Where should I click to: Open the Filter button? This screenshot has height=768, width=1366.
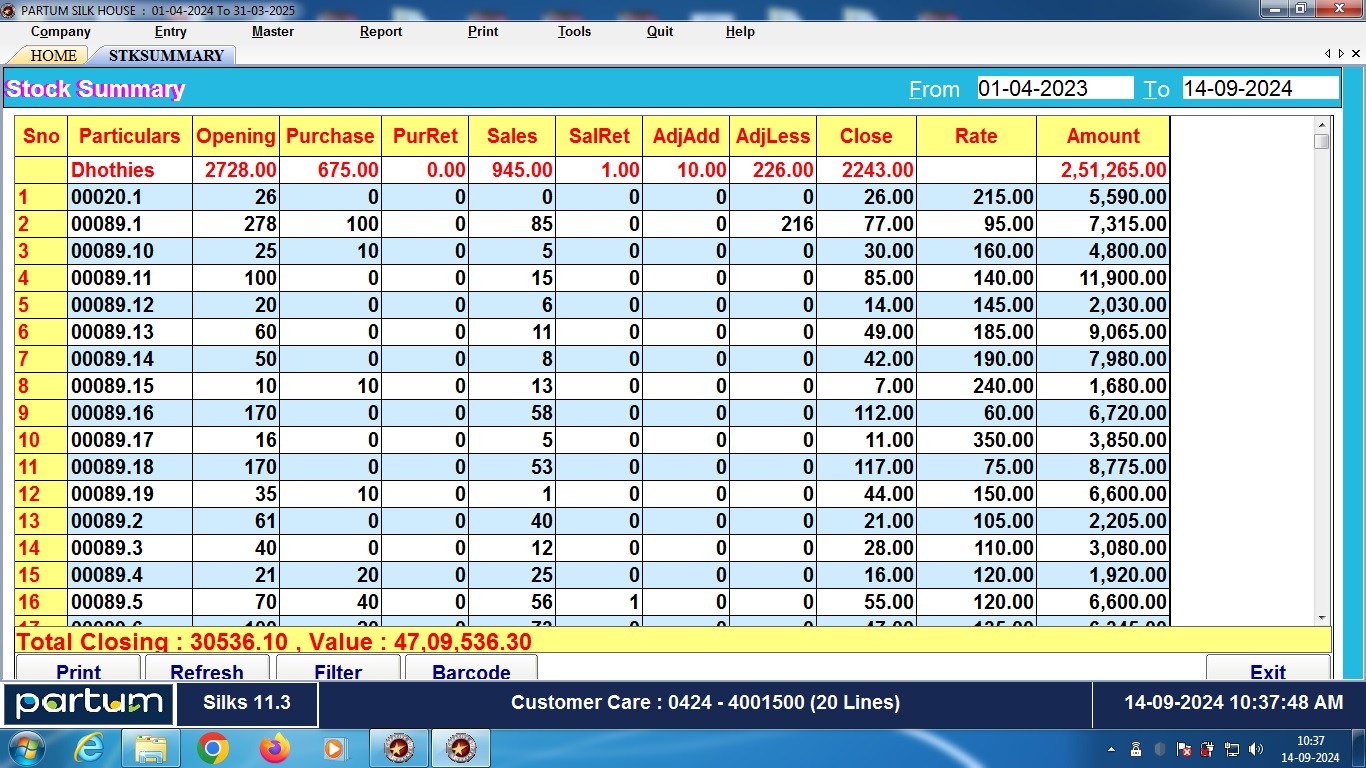338,668
